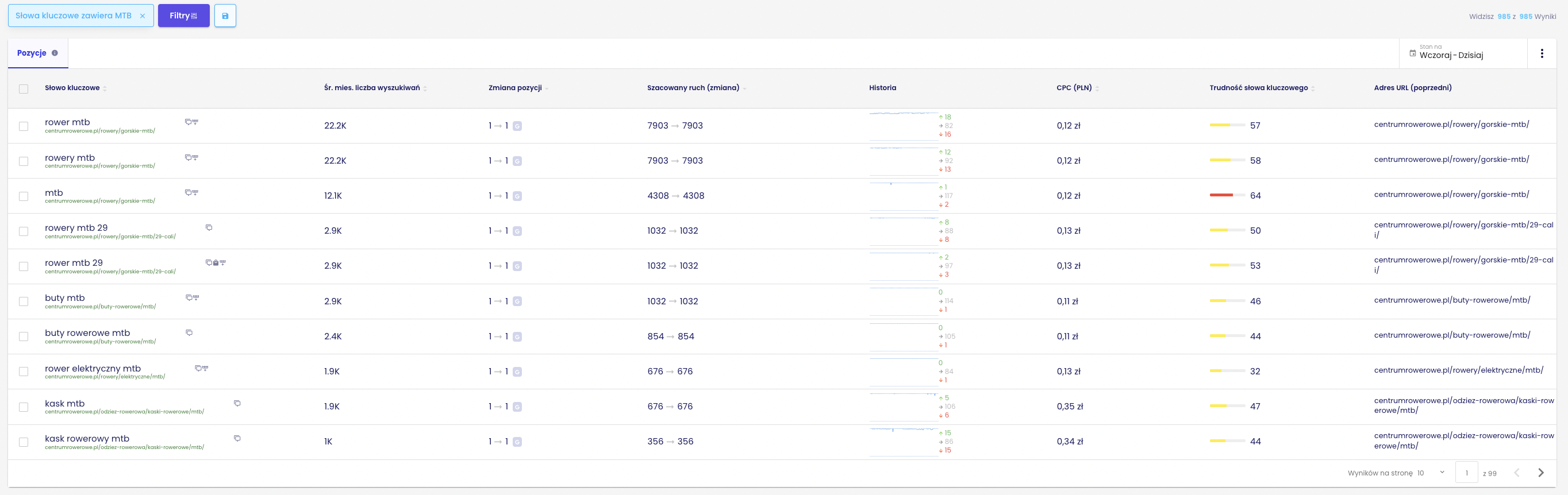The height and width of the screenshot is (495, 1568).
Task: Click the save filter disk icon
Action: pyautogui.click(x=225, y=16)
